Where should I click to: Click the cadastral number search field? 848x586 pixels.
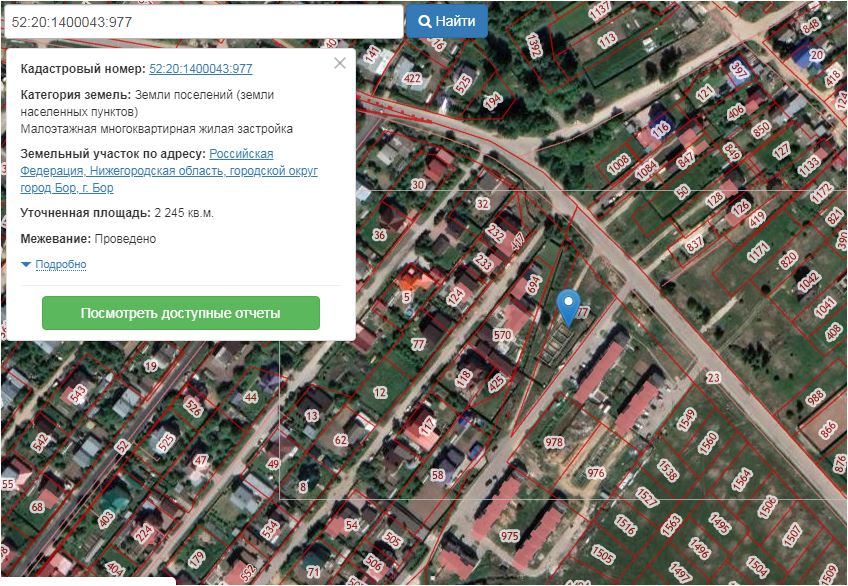coord(203,21)
